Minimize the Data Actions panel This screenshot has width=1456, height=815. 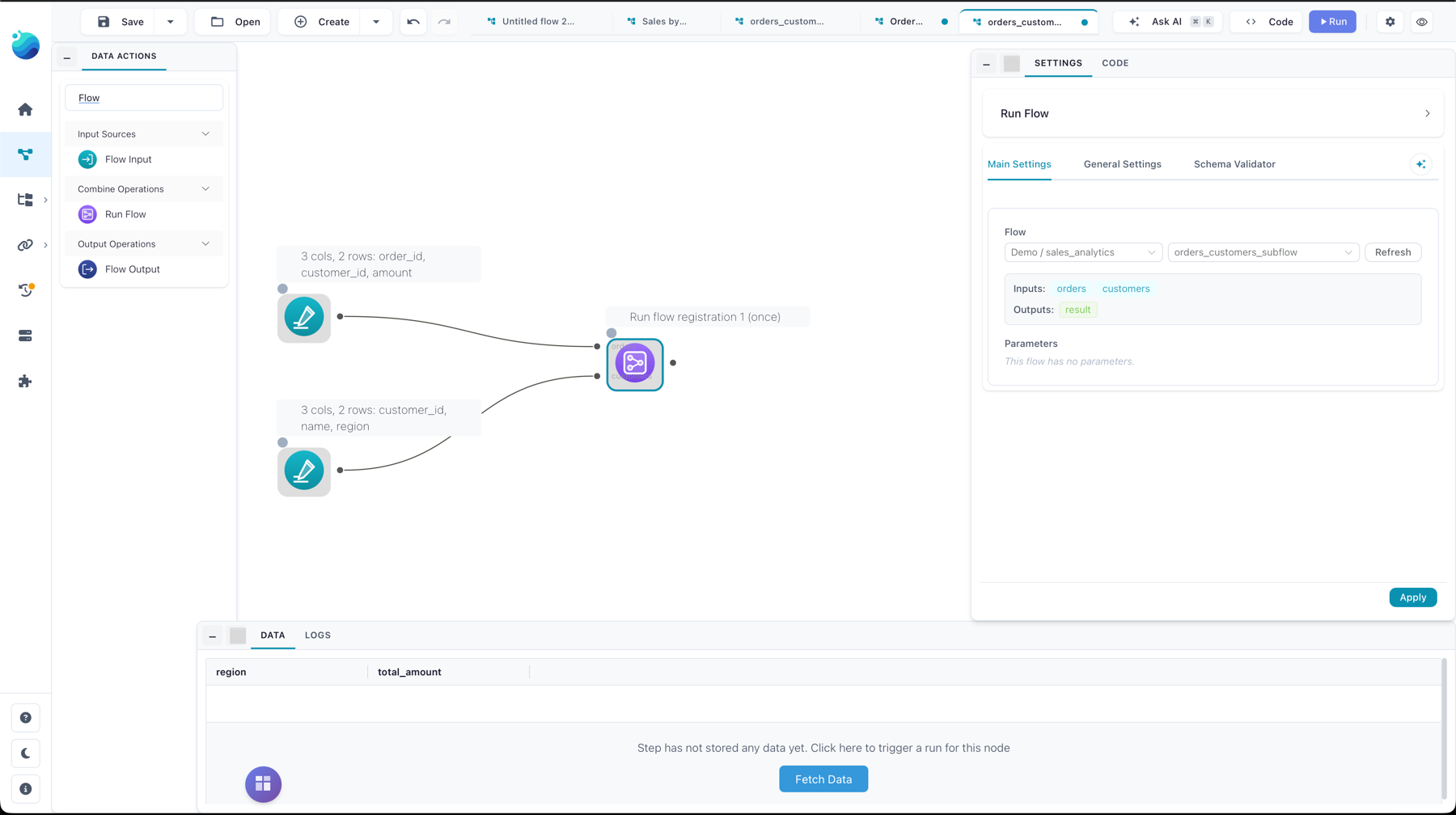point(67,57)
